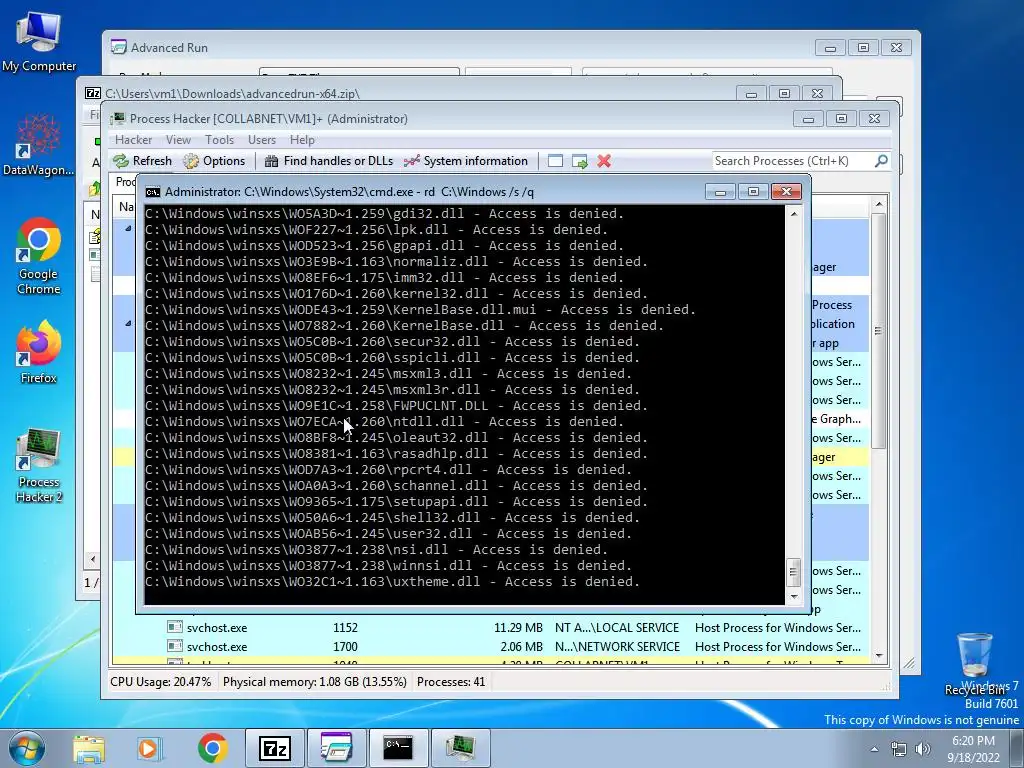Click the cmd.exe title bar icon
1024x768 pixels.
(153, 192)
